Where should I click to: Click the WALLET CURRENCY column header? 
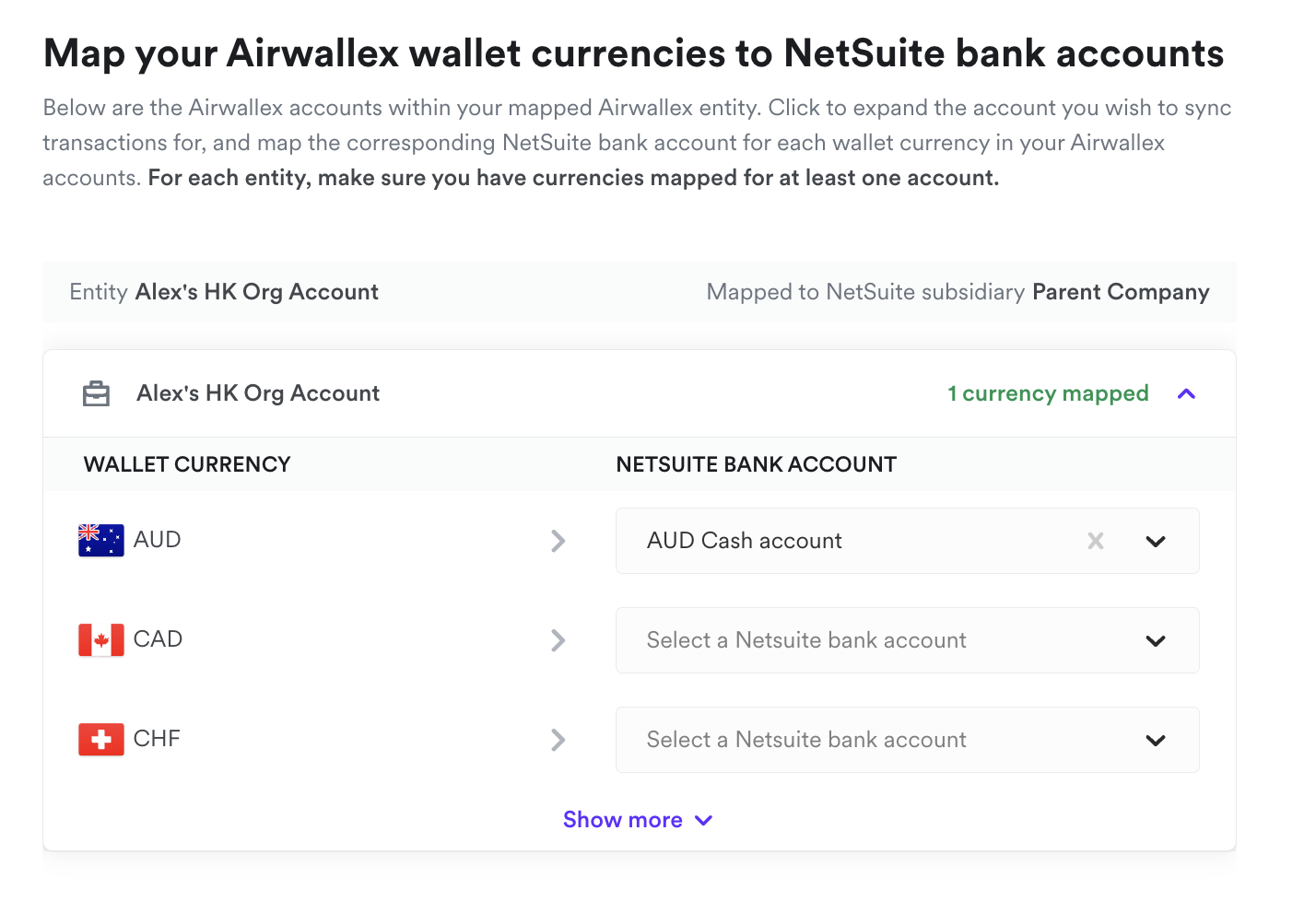[x=187, y=464]
